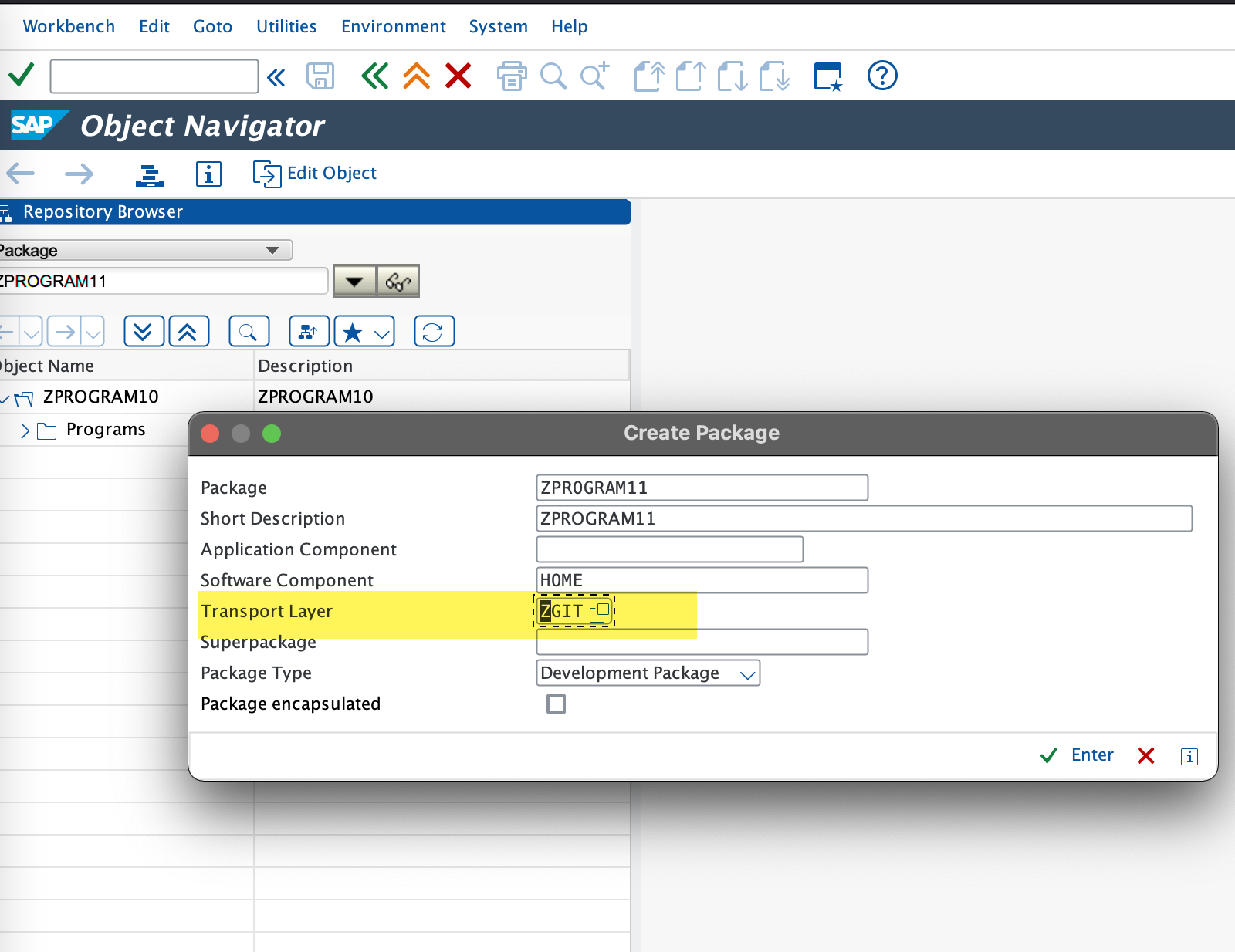Click the Short Description field
1235x952 pixels.
coord(864,518)
